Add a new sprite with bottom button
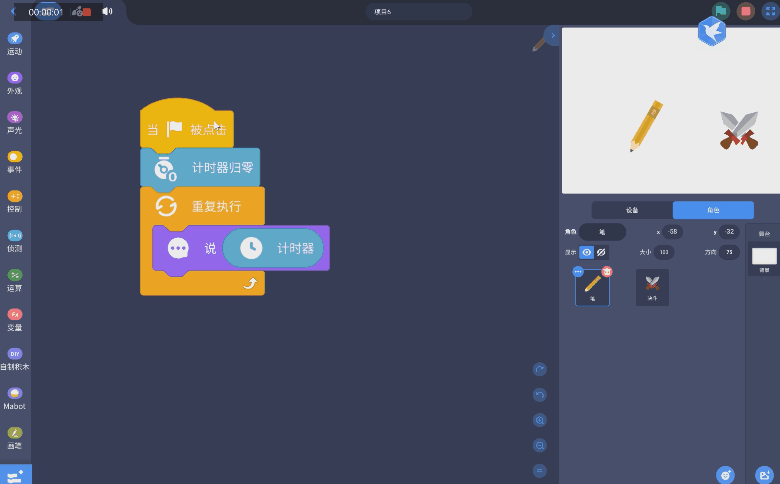The width and height of the screenshot is (780, 484). click(x=725, y=475)
